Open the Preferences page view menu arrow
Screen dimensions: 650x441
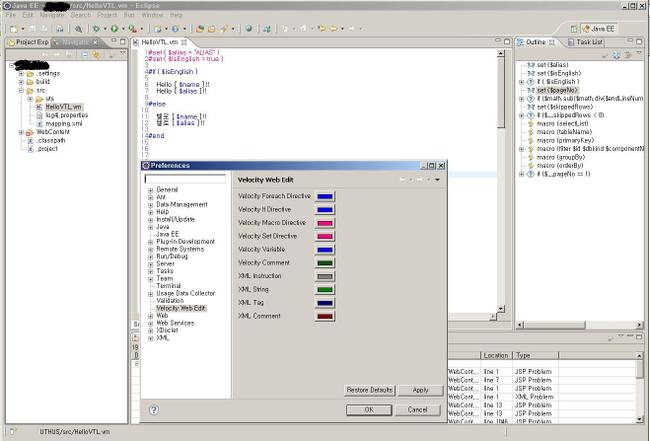pyautogui.click(x=437, y=180)
